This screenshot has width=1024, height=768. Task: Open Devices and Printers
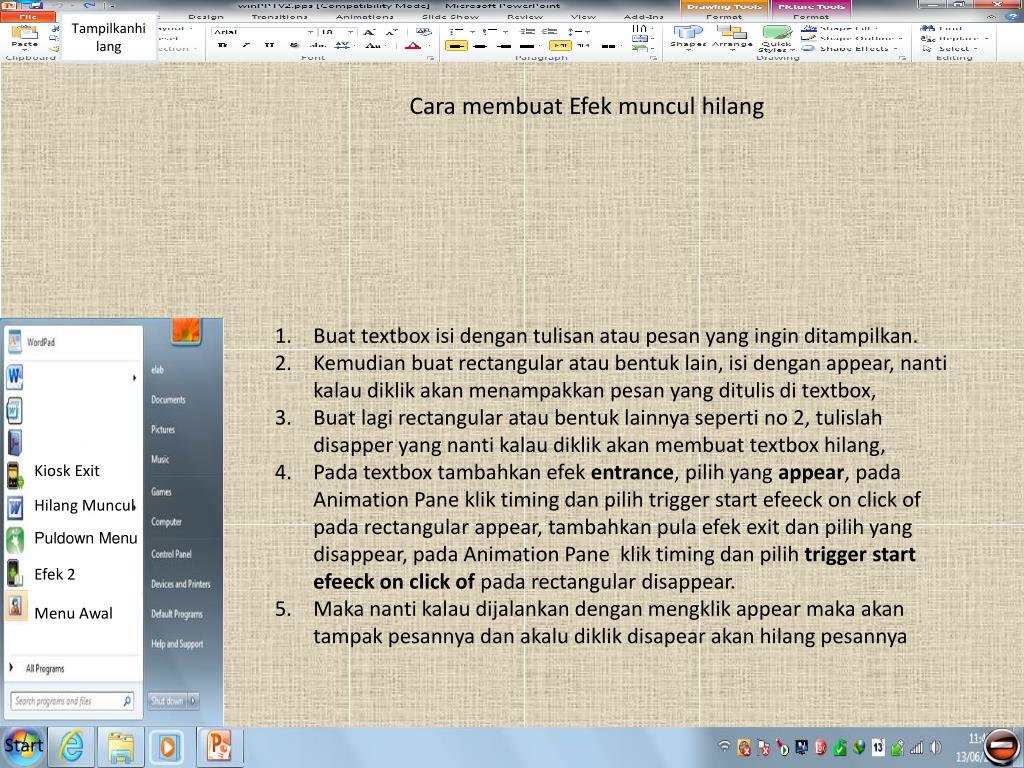click(x=181, y=584)
